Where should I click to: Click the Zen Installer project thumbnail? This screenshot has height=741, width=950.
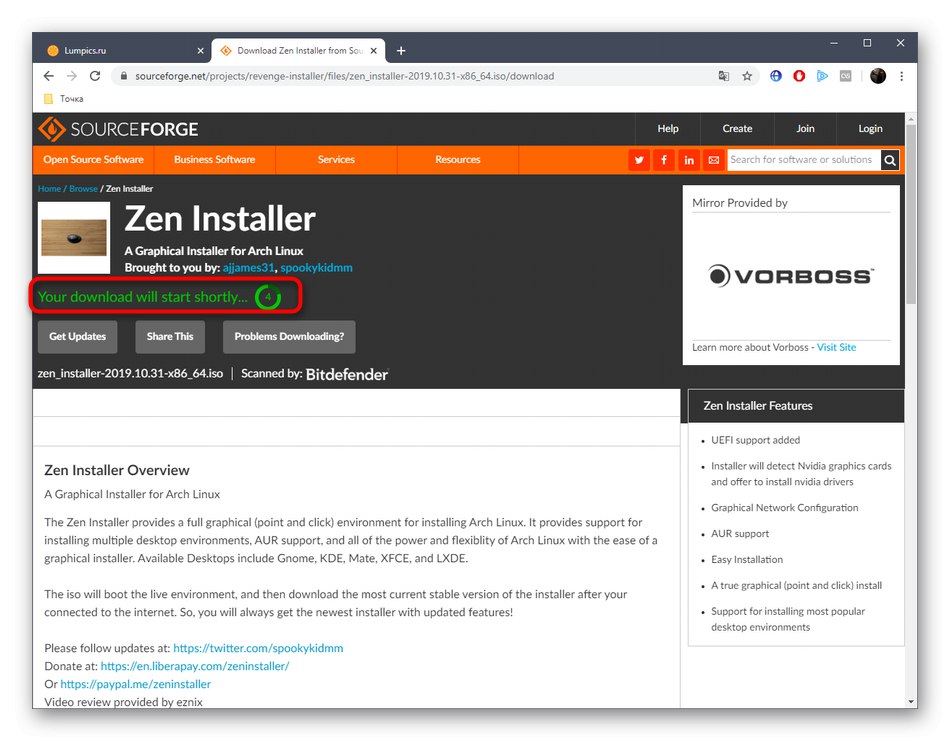pyautogui.click(x=74, y=238)
